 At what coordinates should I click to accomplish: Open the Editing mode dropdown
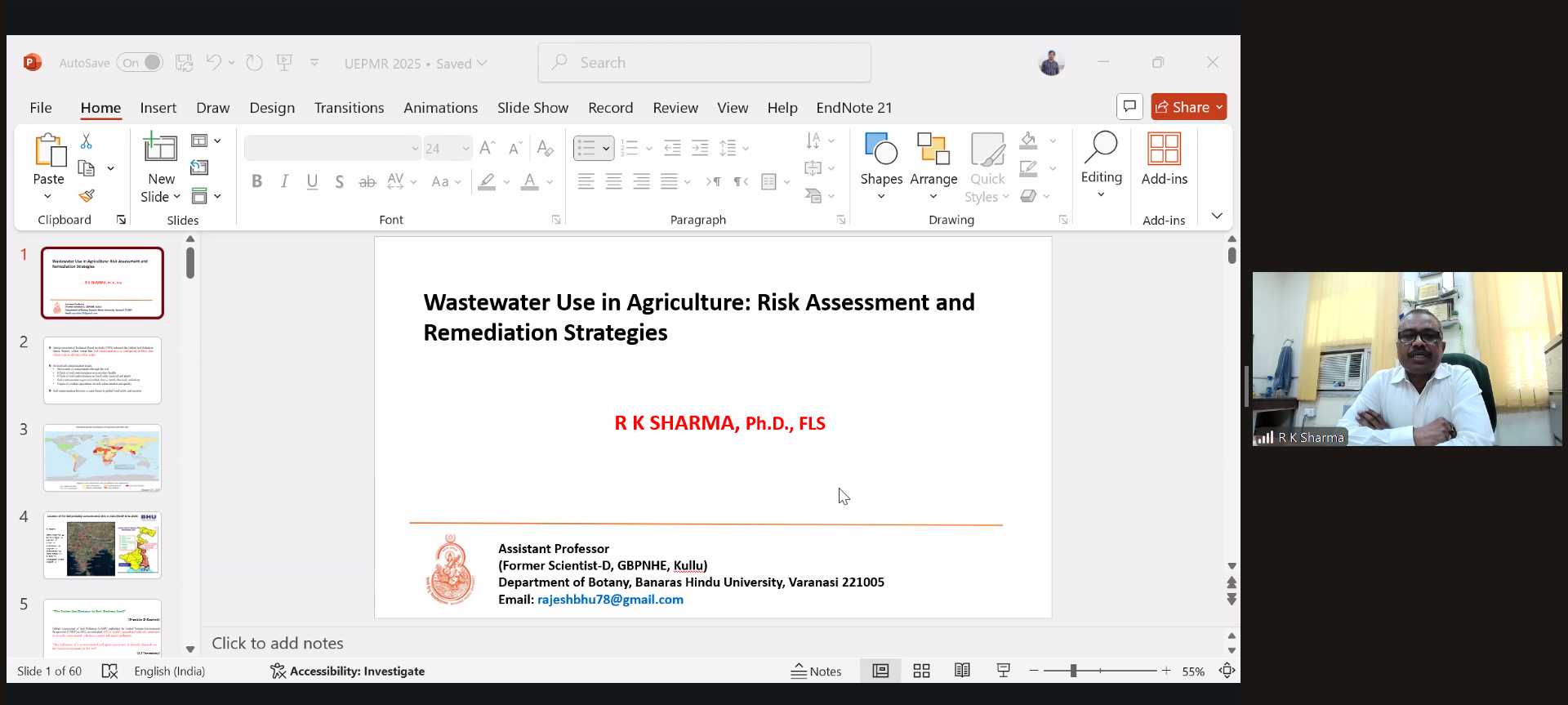coord(1101,194)
